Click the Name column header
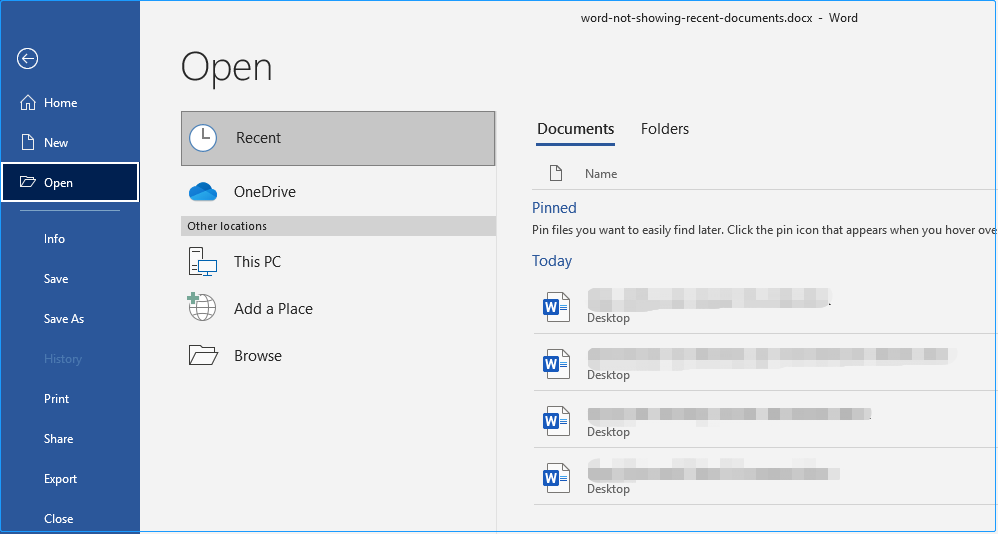This screenshot has height=534, width=998. (601, 174)
